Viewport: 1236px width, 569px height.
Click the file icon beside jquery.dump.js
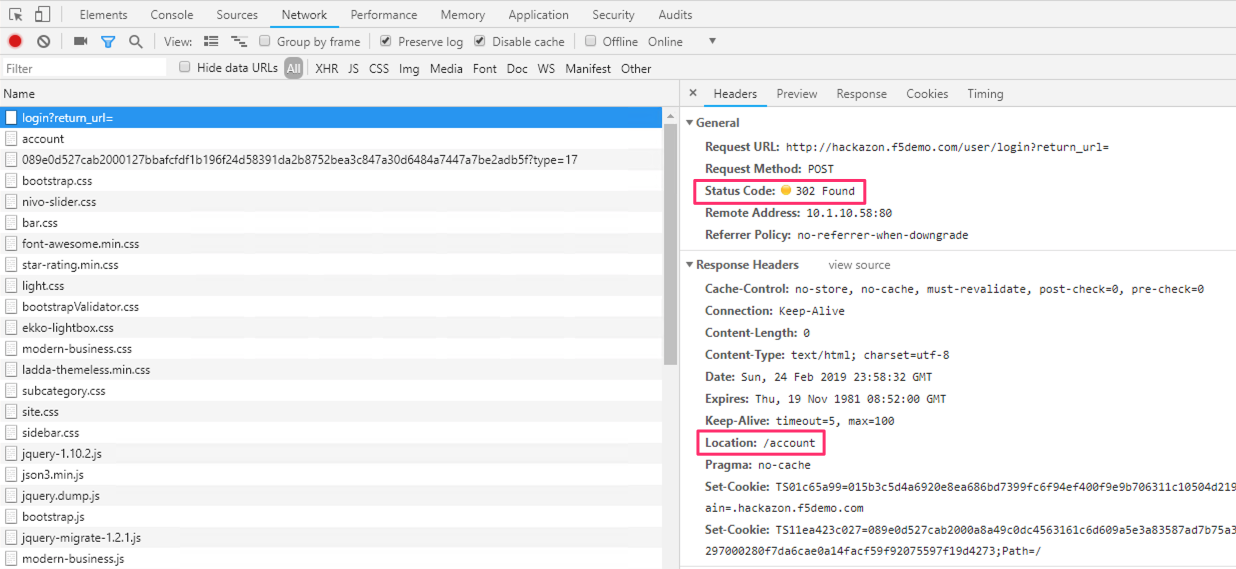(x=11, y=496)
